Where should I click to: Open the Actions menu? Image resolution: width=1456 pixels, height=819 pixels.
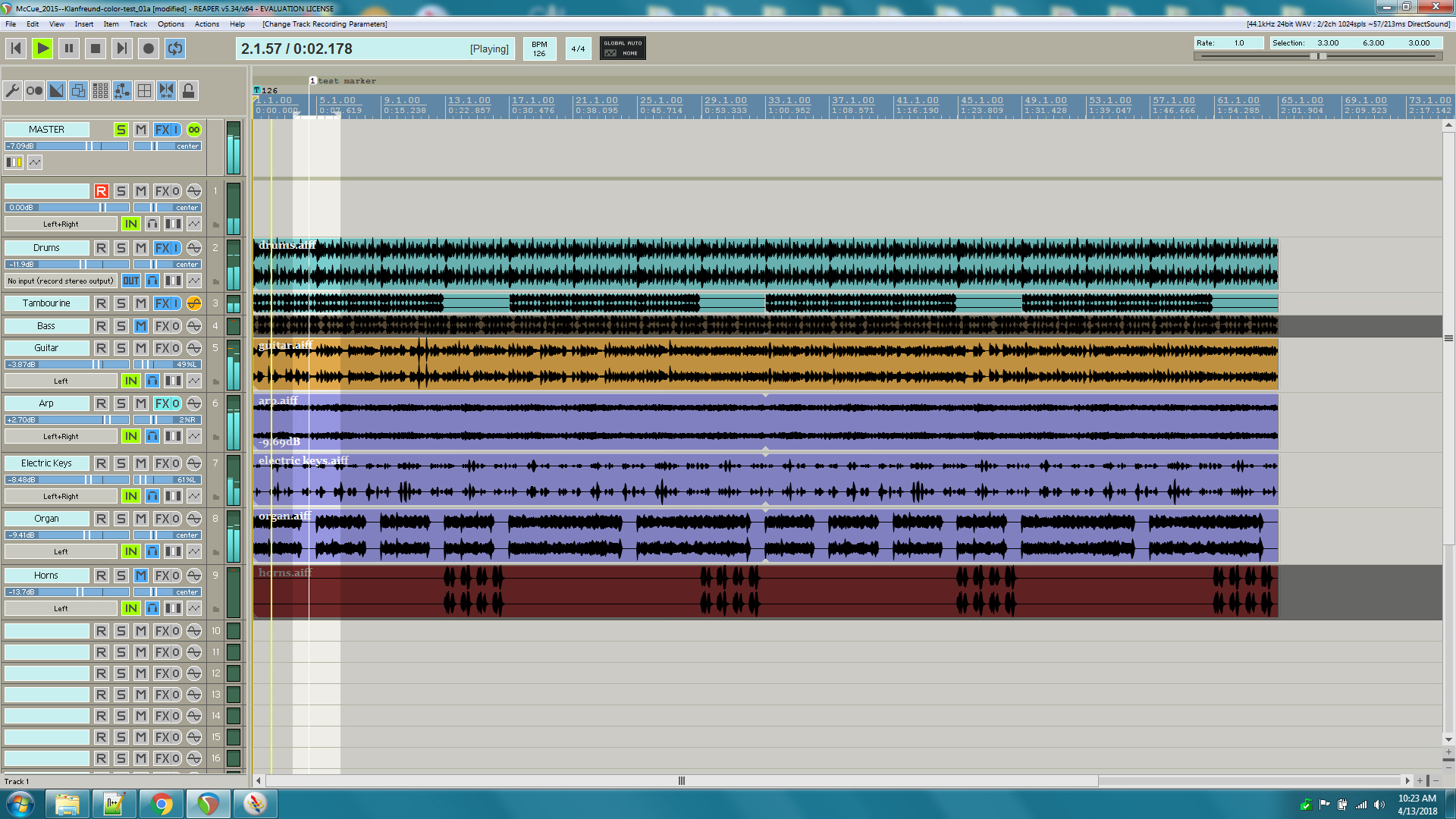pos(206,24)
